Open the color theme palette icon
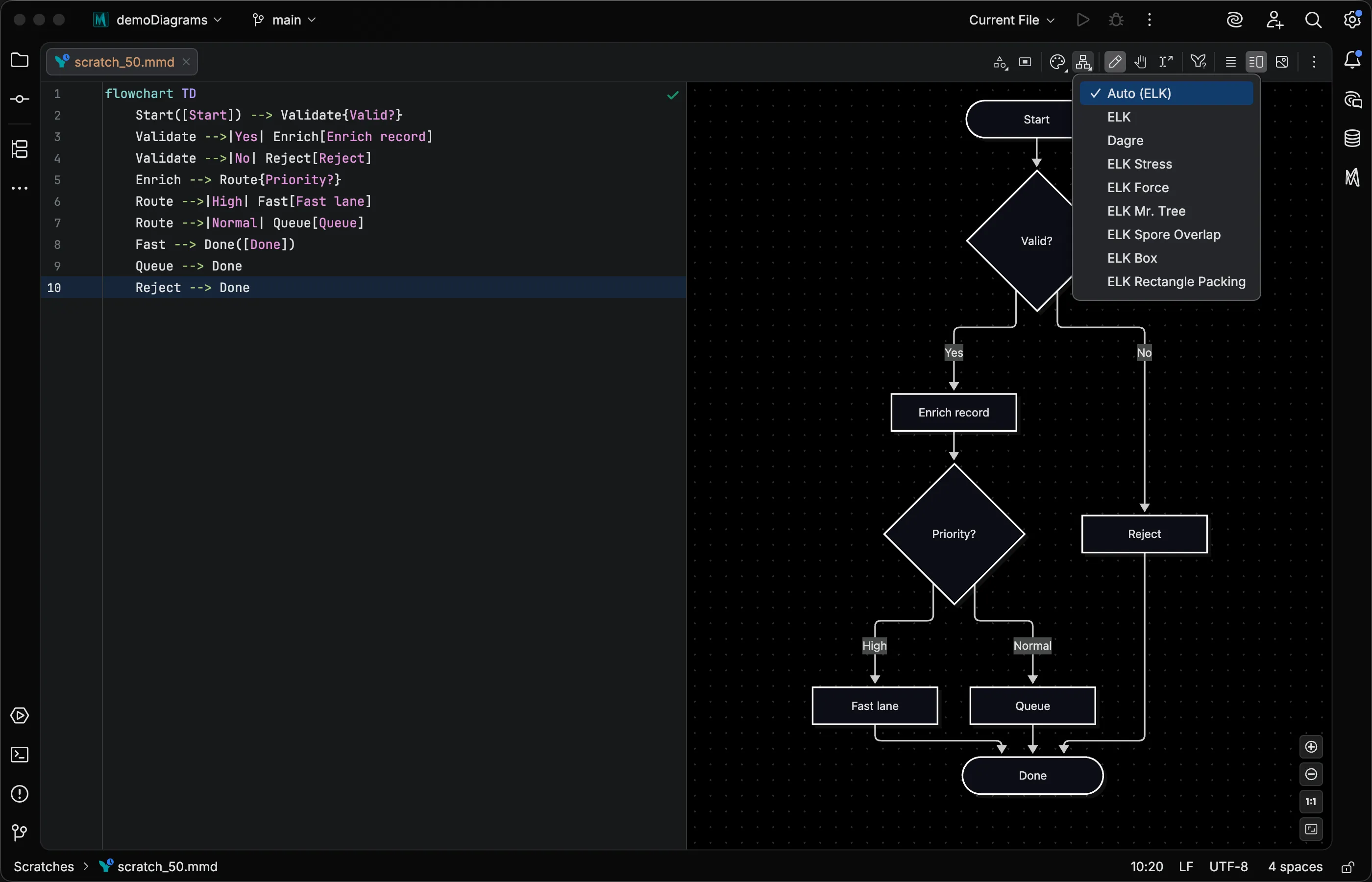This screenshot has height=882, width=1372. (x=1057, y=62)
